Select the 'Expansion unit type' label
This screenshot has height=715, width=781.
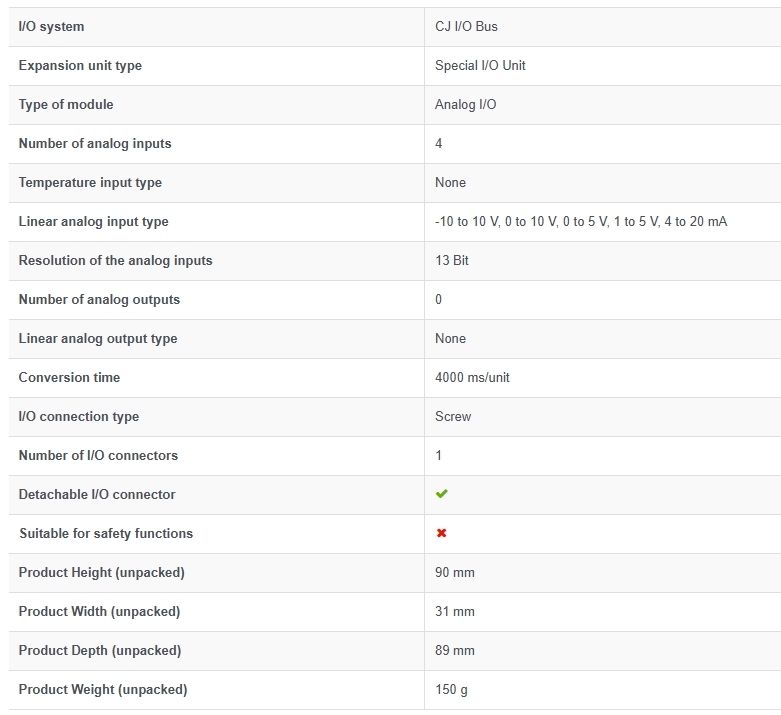coord(80,66)
